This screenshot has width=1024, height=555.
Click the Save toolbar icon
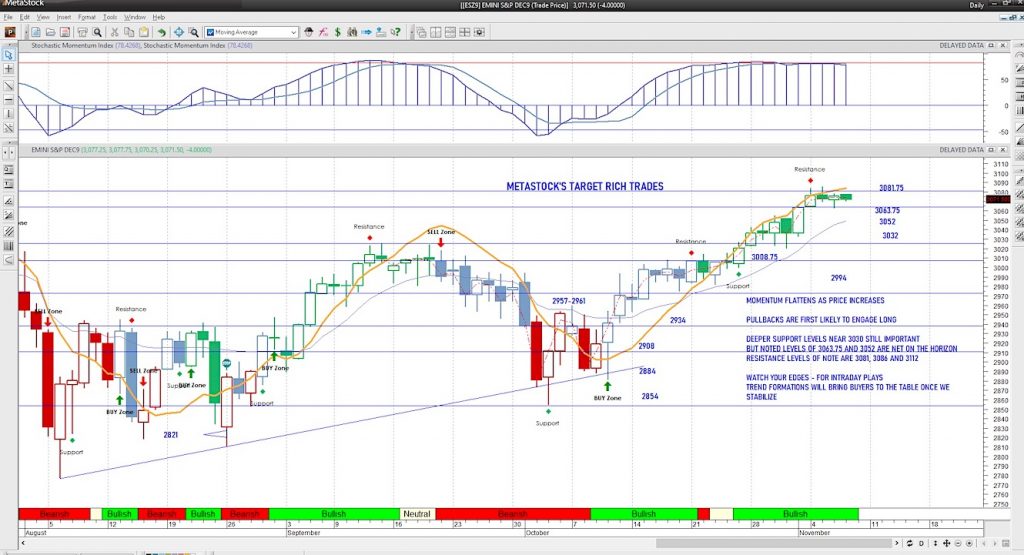pos(65,32)
